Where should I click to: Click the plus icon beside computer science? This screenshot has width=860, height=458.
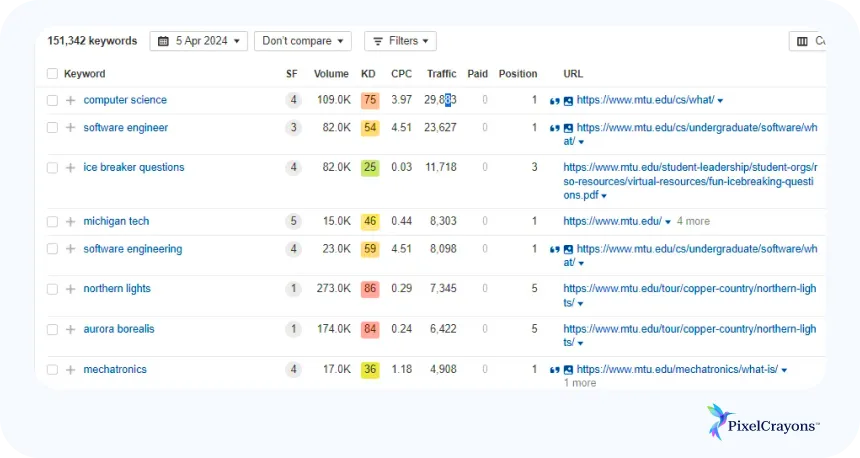point(70,100)
